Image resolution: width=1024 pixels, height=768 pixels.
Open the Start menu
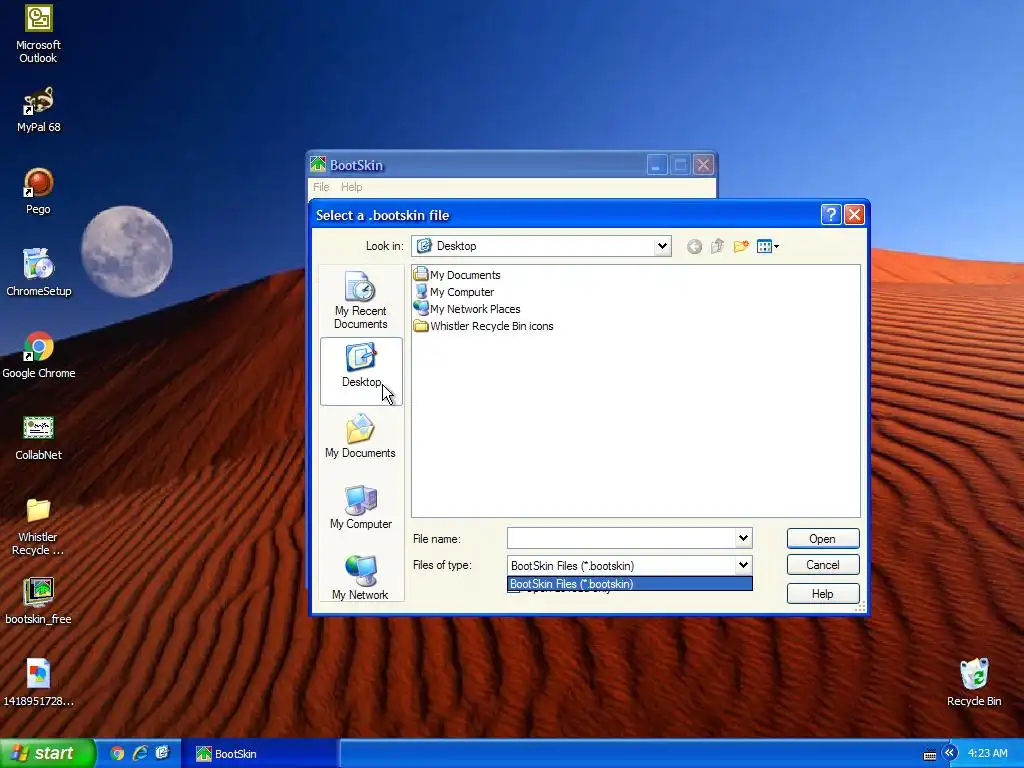point(47,753)
